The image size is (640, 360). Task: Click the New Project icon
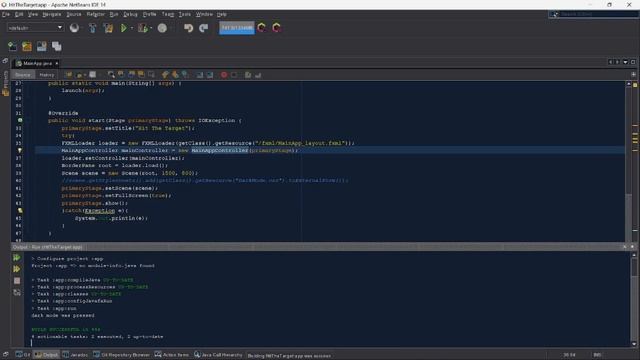(x=27, y=46)
